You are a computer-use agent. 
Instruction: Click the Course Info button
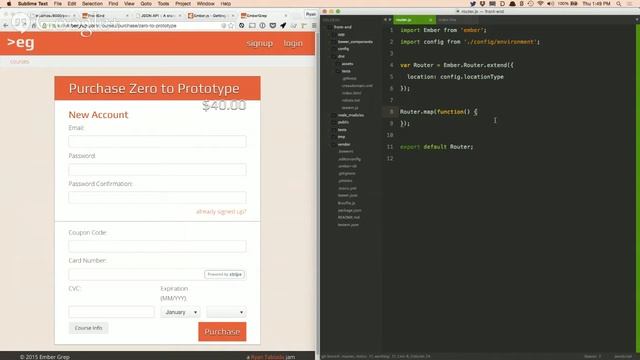tap(89, 328)
